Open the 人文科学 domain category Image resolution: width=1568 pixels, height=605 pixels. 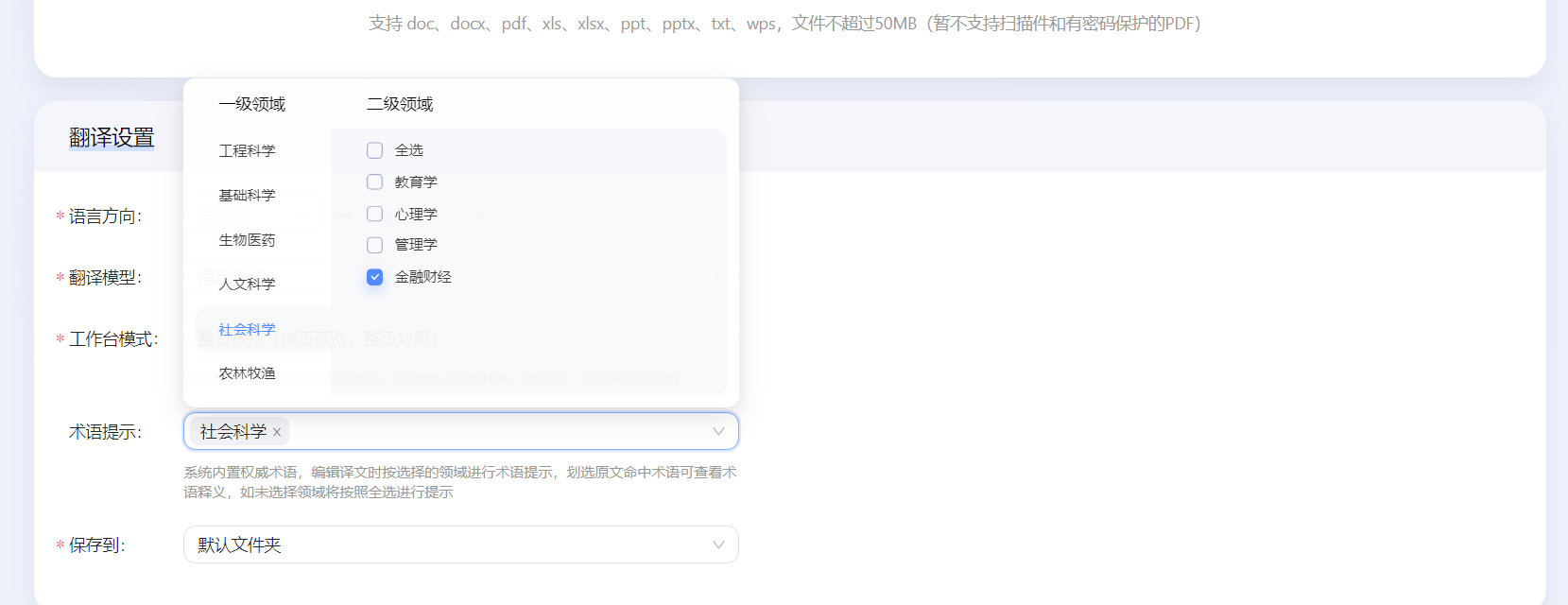(x=247, y=284)
